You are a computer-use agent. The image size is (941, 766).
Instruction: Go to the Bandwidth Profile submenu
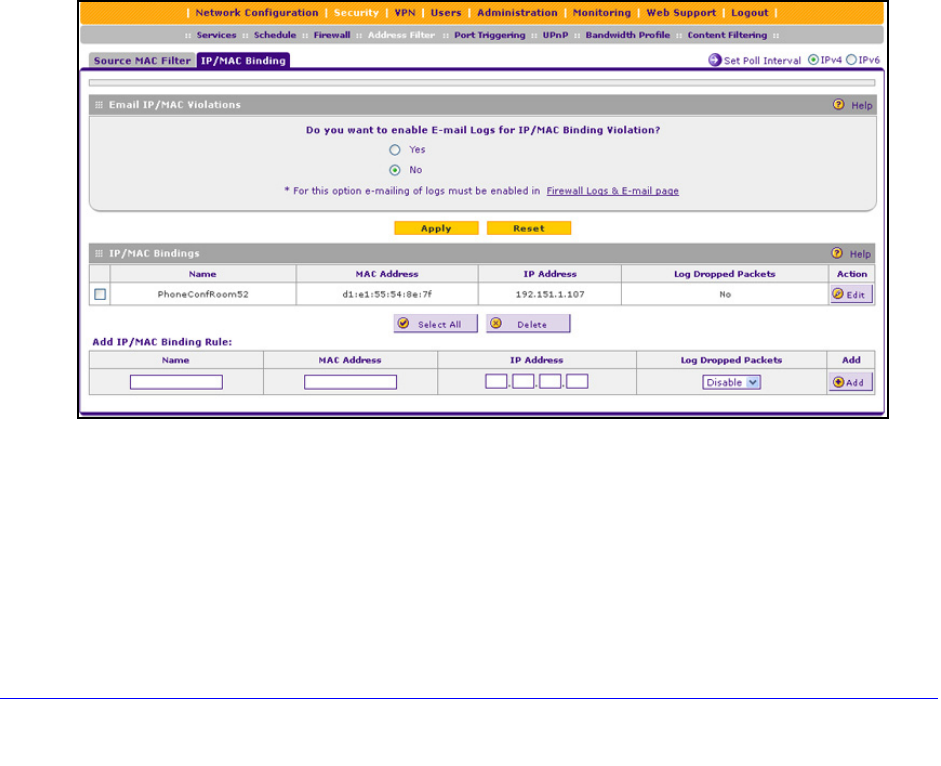click(628, 35)
